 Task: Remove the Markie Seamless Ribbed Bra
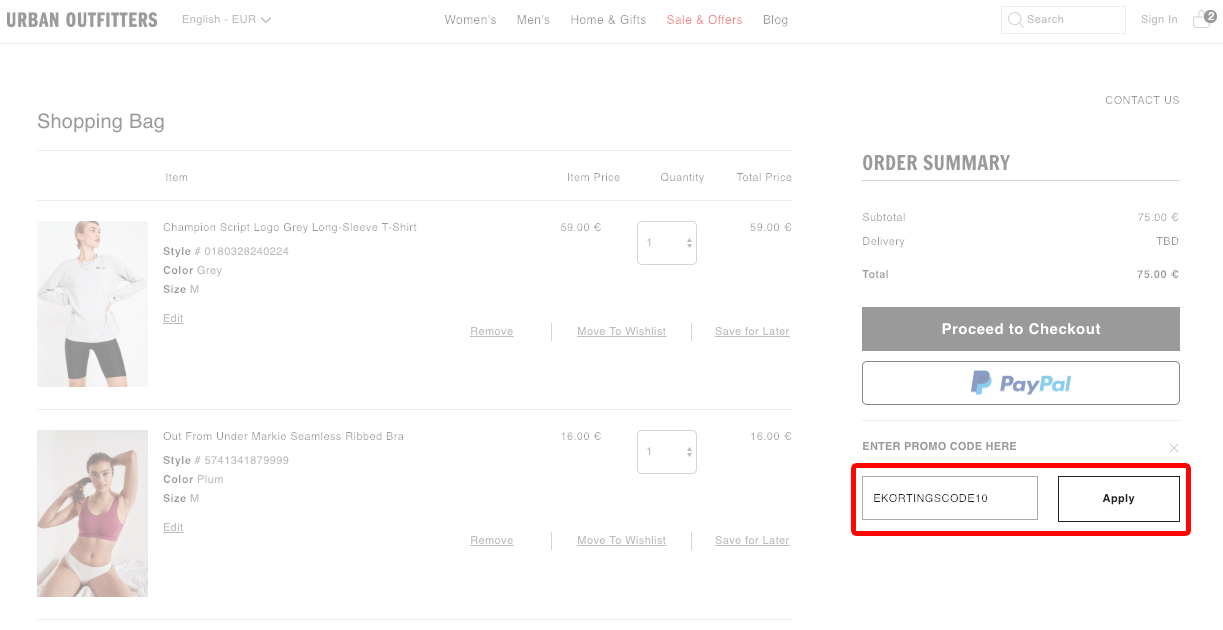[492, 540]
